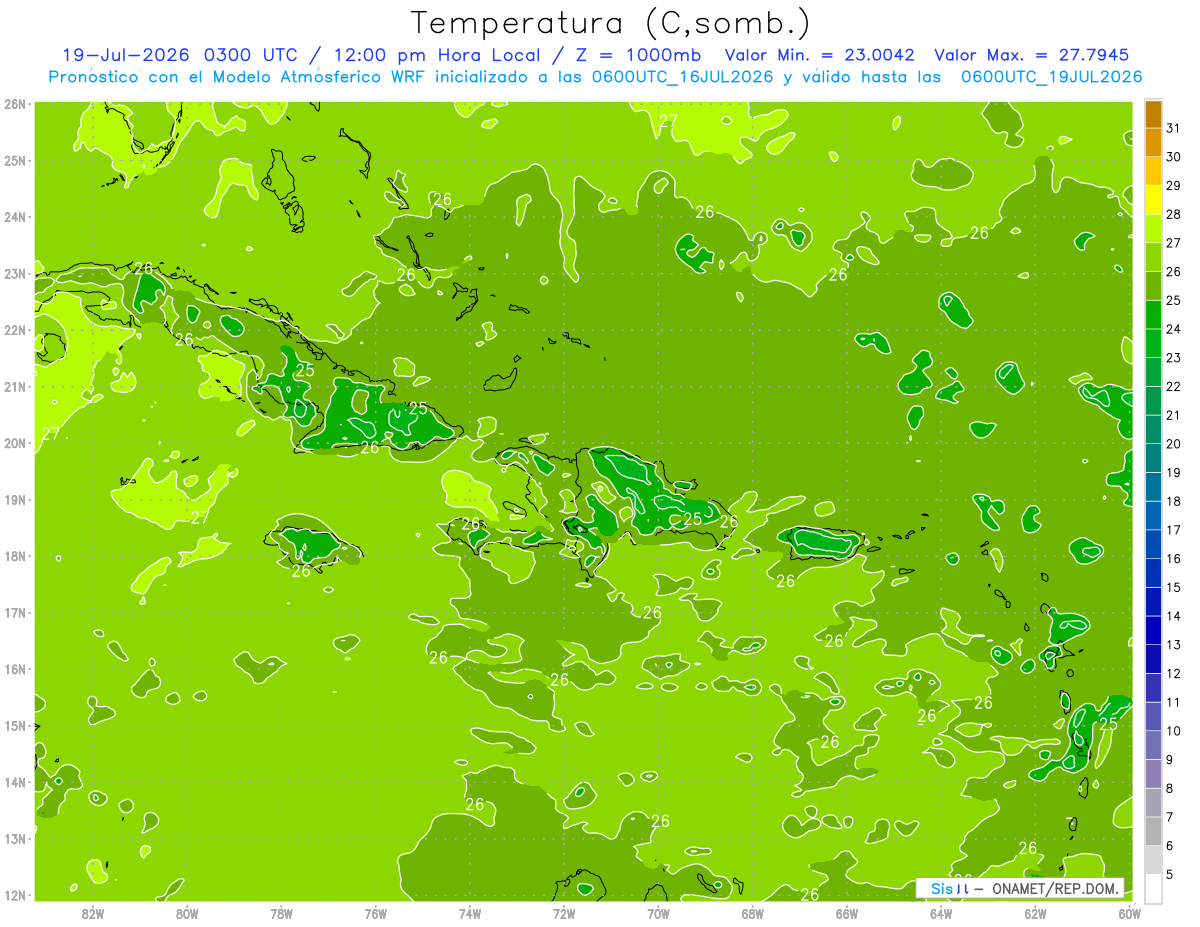Image resolution: width=1200 pixels, height=927 pixels.
Task: Click the legend value 29
Action: [x=1173, y=186]
